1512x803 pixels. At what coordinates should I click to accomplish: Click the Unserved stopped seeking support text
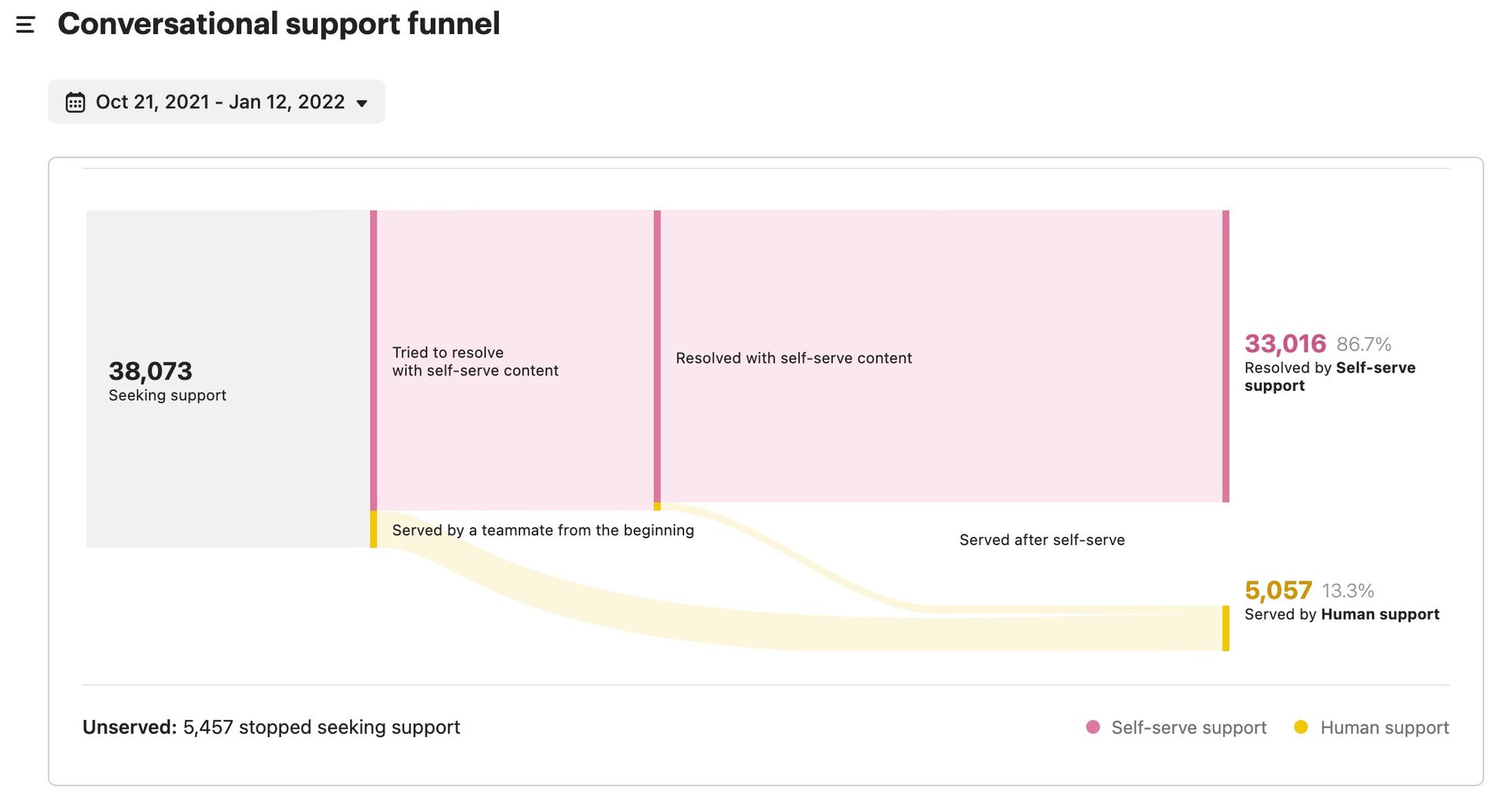[271, 727]
